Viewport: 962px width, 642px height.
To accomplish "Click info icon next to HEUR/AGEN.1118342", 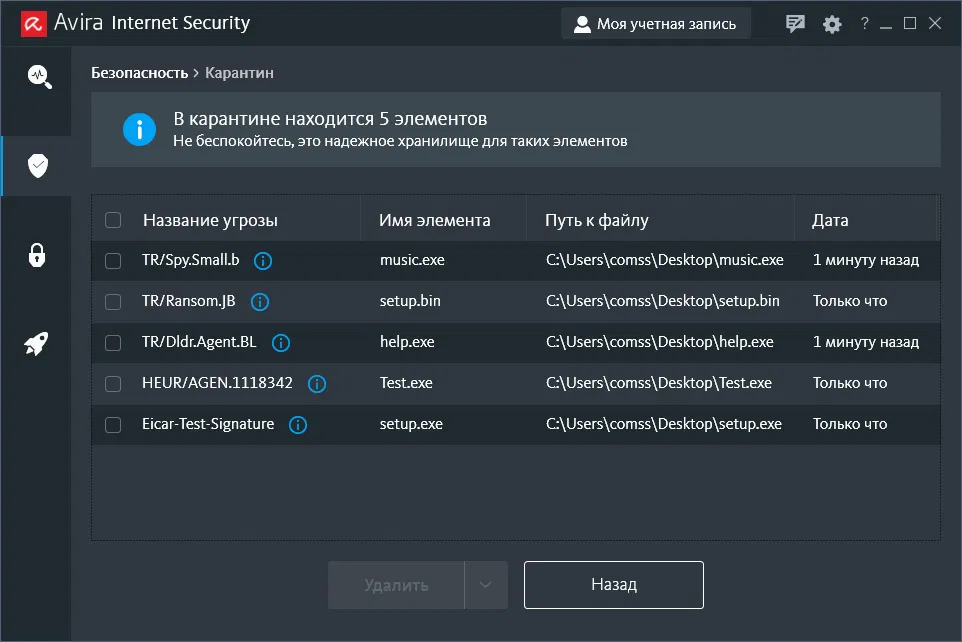I will point(317,383).
